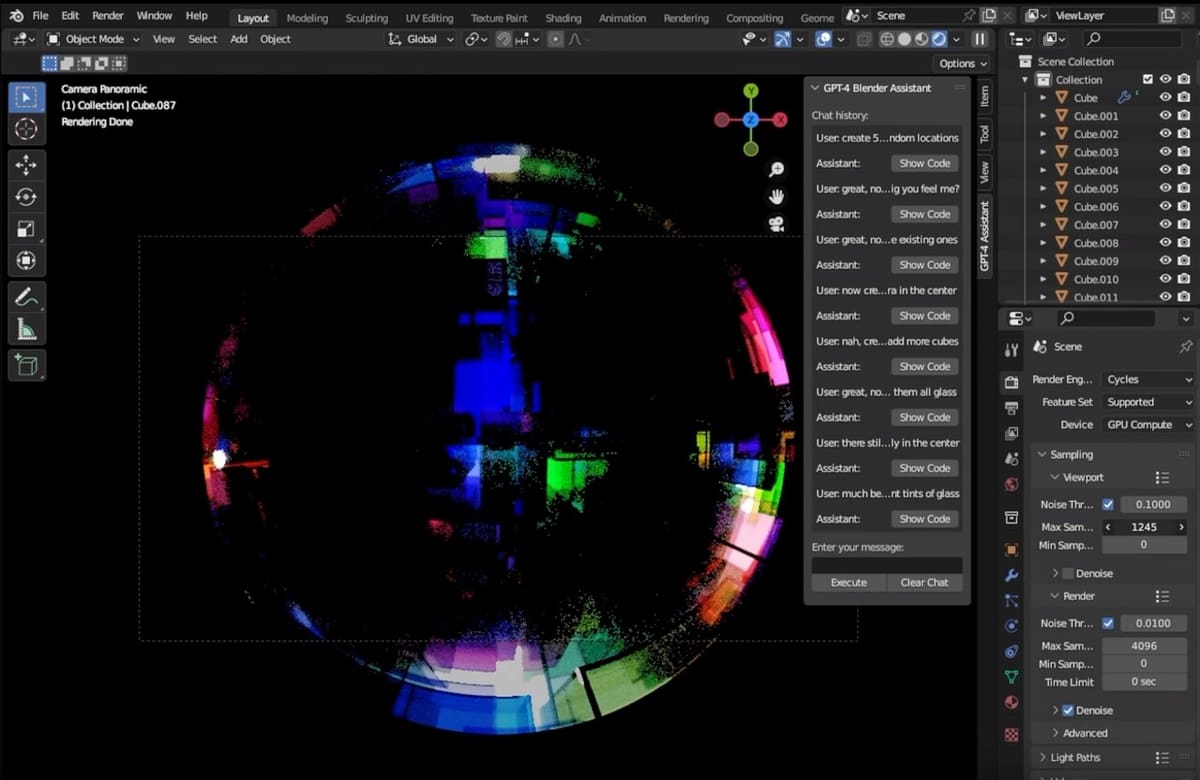This screenshot has width=1200, height=780.
Task: Click the Clear Chat button
Action: pyautogui.click(x=924, y=582)
